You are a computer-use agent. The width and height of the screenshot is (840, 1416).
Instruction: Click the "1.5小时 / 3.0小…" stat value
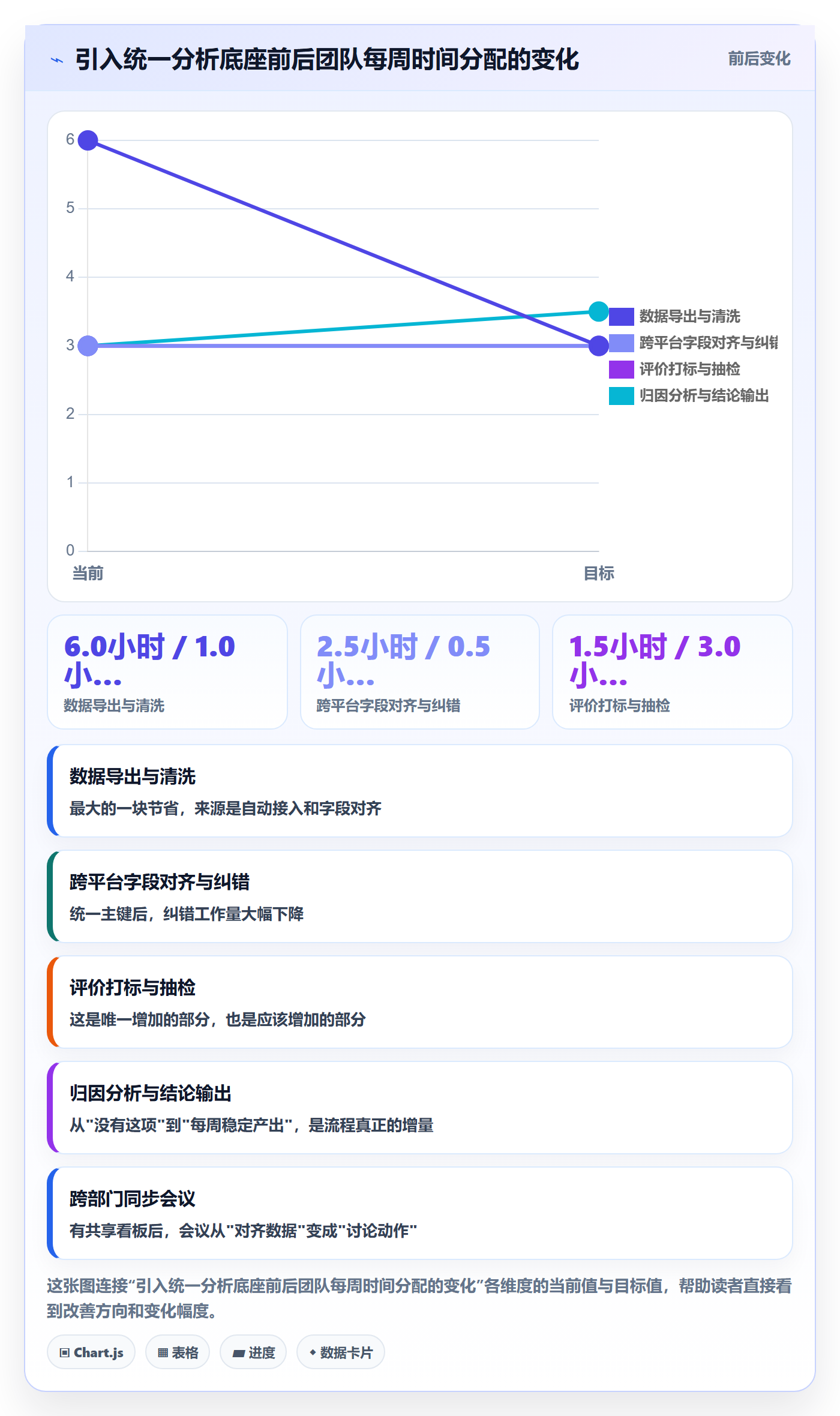[655, 660]
